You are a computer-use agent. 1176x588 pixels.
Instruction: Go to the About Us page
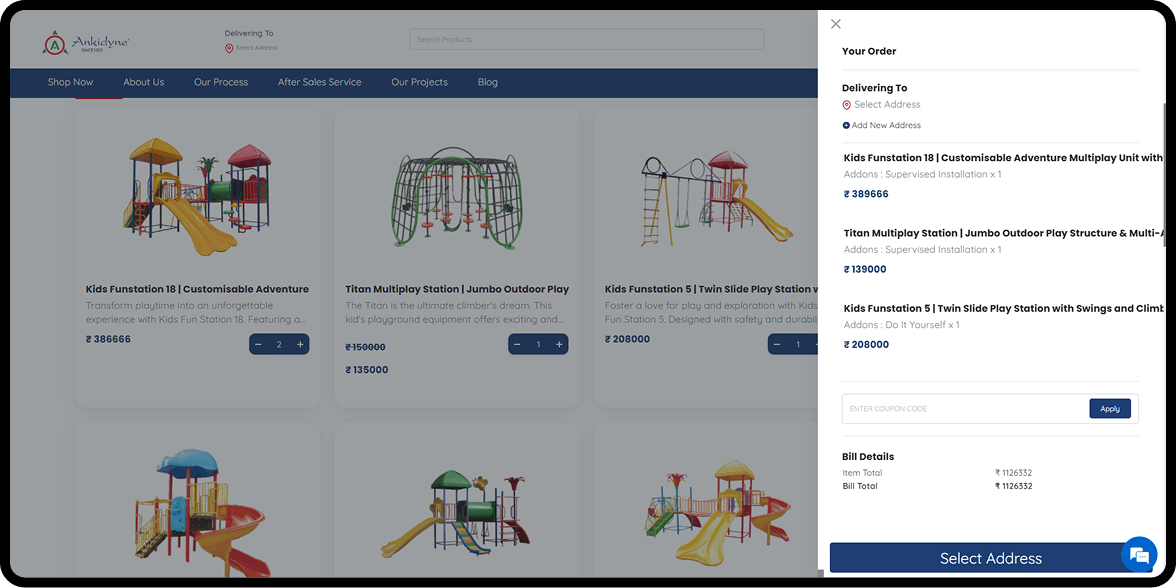coord(144,82)
